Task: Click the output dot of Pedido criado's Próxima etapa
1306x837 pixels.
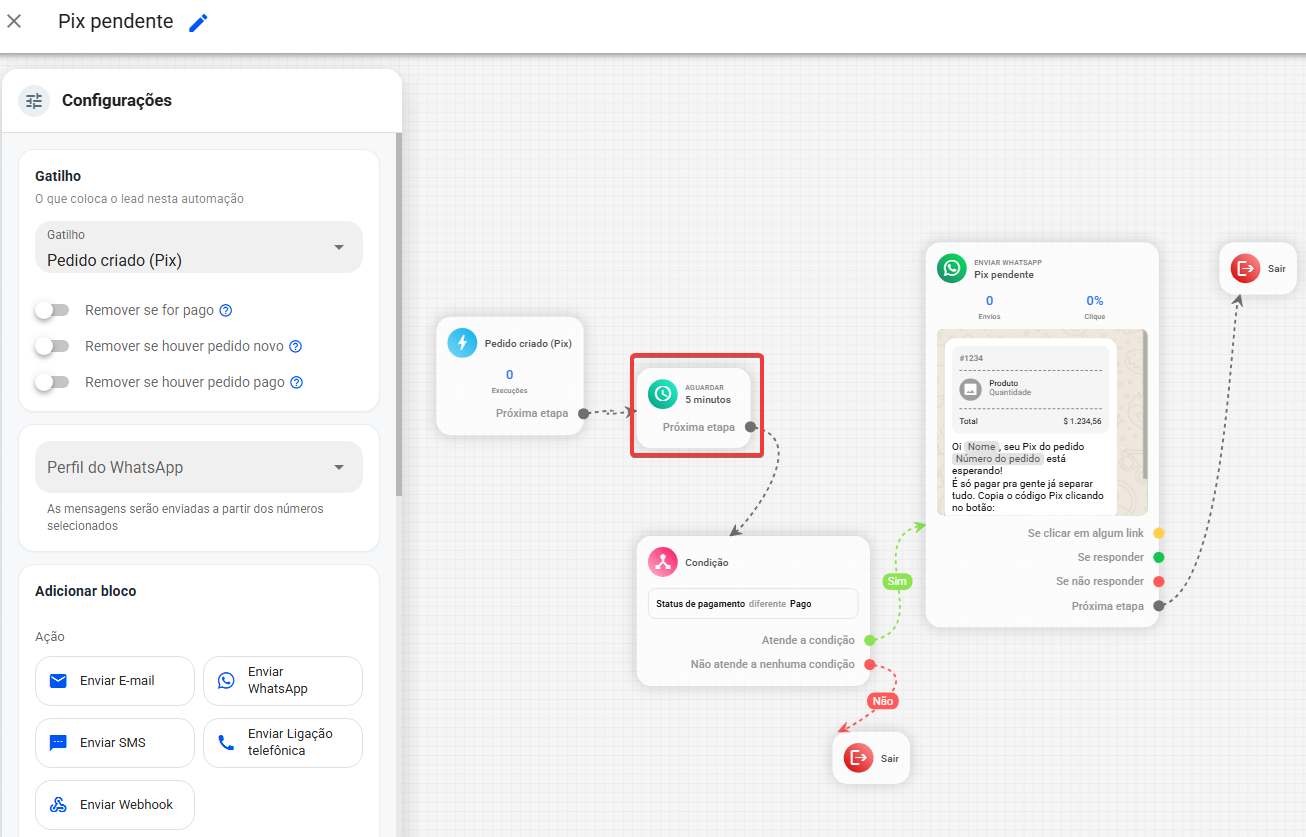Action: 583,413
